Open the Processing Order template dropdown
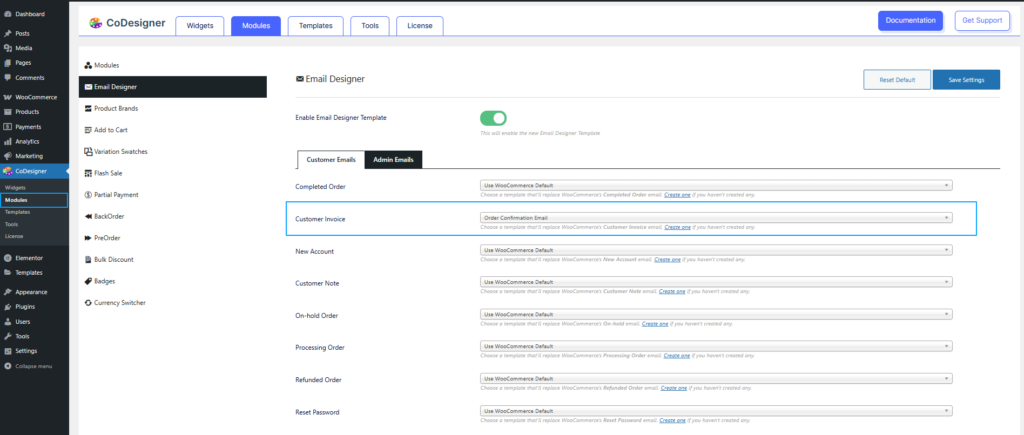The height and width of the screenshot is (435, 1024). (716, 346)
